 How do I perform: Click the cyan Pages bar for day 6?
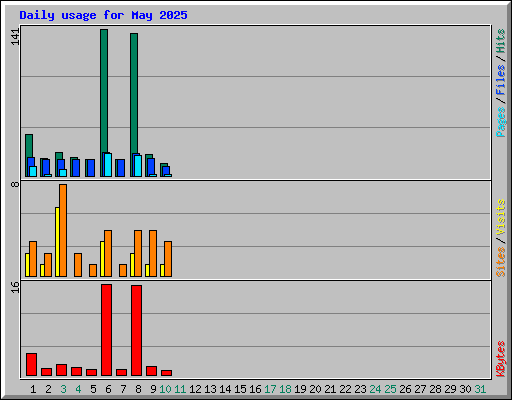point(108,165)
